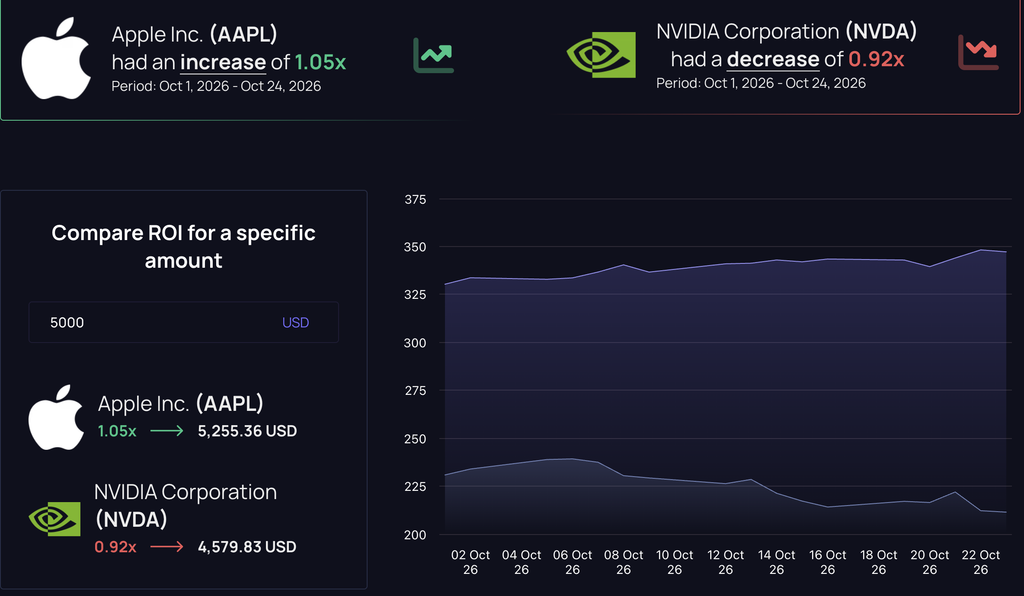Click the 06 Oct 26 x-axis label
This screenshot has height=596, width=1024.
click(x=572, y=562)
